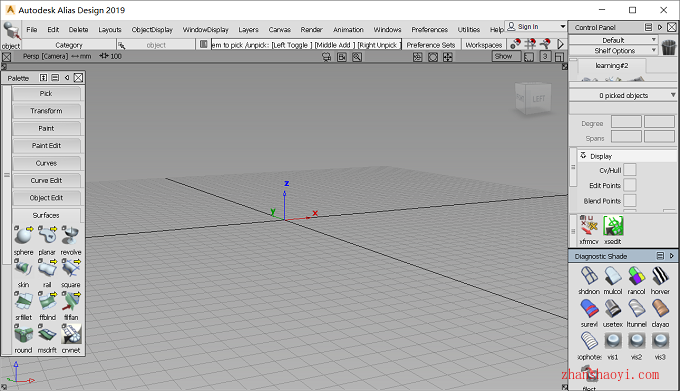Screen dimensions: 680x391
Task: Apply clayao clay ambient occlusion shading
Action: pyautogui.click(x=660, y=309)
